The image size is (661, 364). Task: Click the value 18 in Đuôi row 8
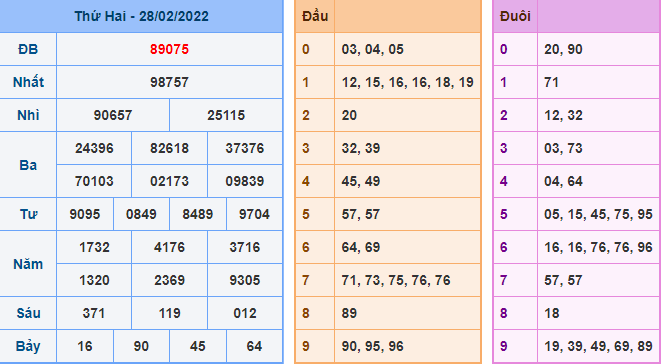[x=551, y=313]
